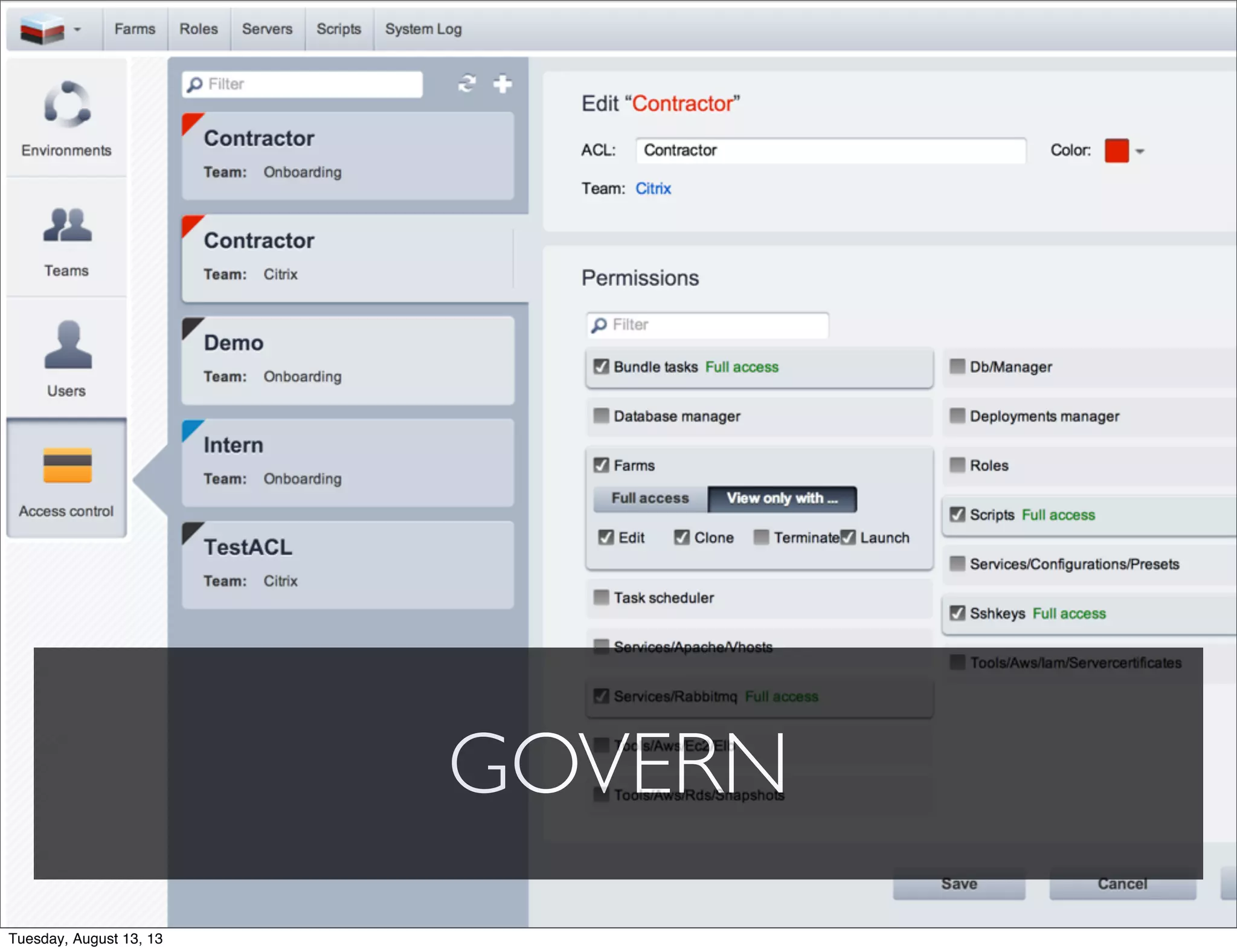This screenshot has height=952, width=1237.
Task: Select Contractor ACL for Onboarding team
Action: (x=348, y=156)
